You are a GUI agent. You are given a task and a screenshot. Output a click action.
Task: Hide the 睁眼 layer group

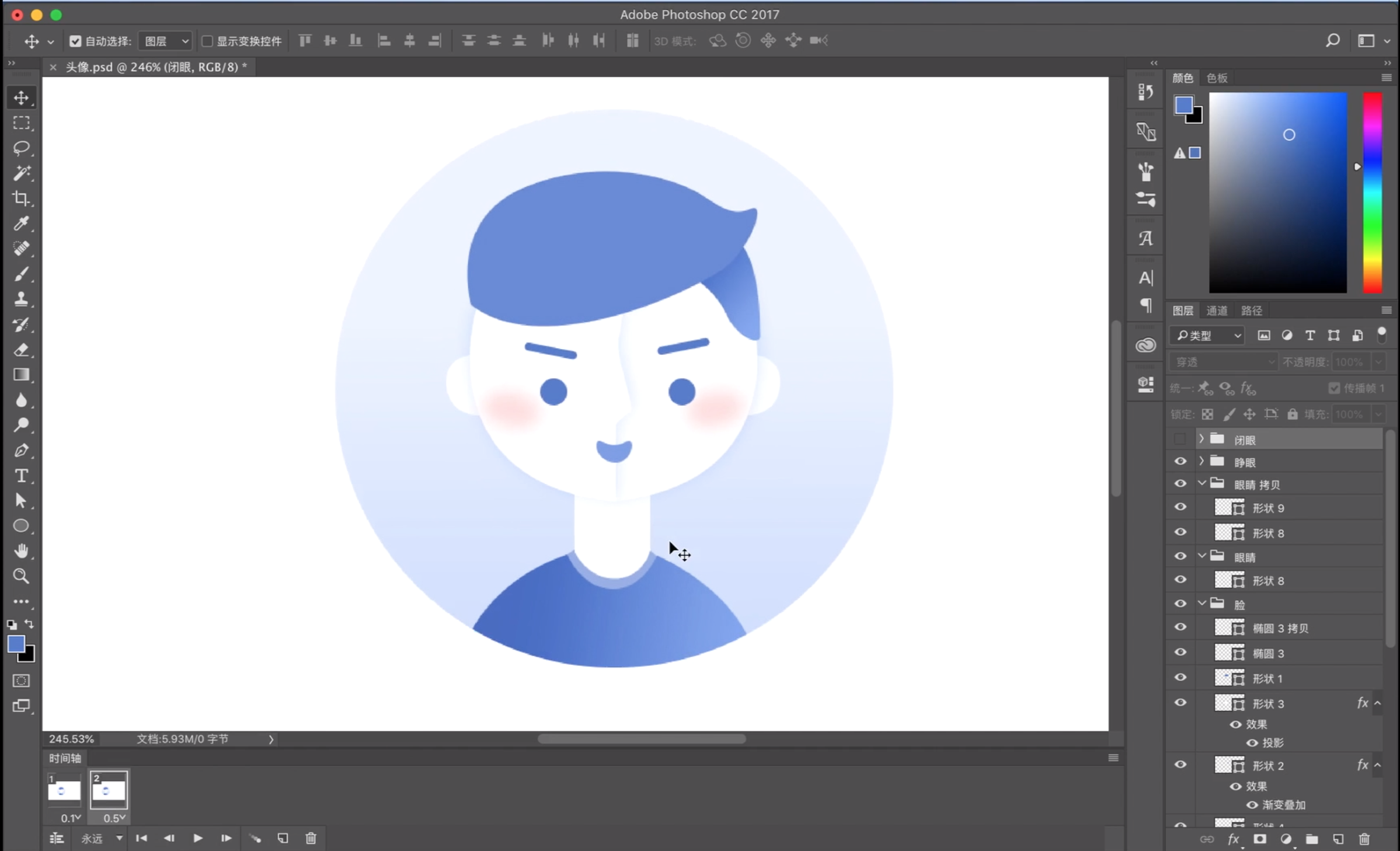point(1180,462)
